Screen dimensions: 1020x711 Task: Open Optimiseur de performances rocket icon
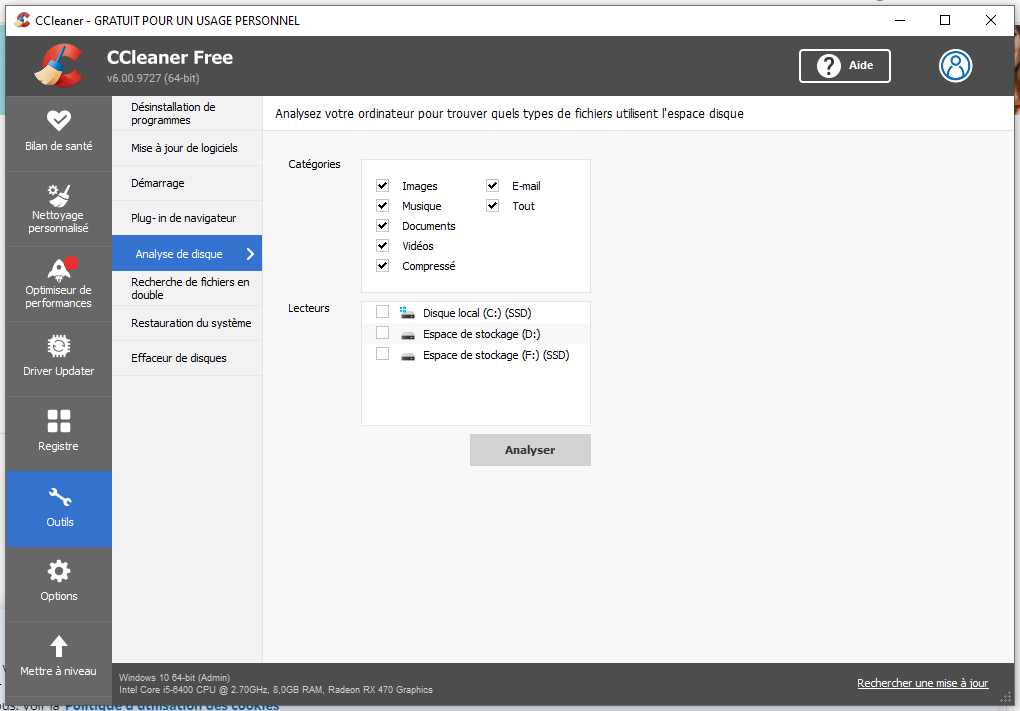pyautogui.click(x=59, y=269)
